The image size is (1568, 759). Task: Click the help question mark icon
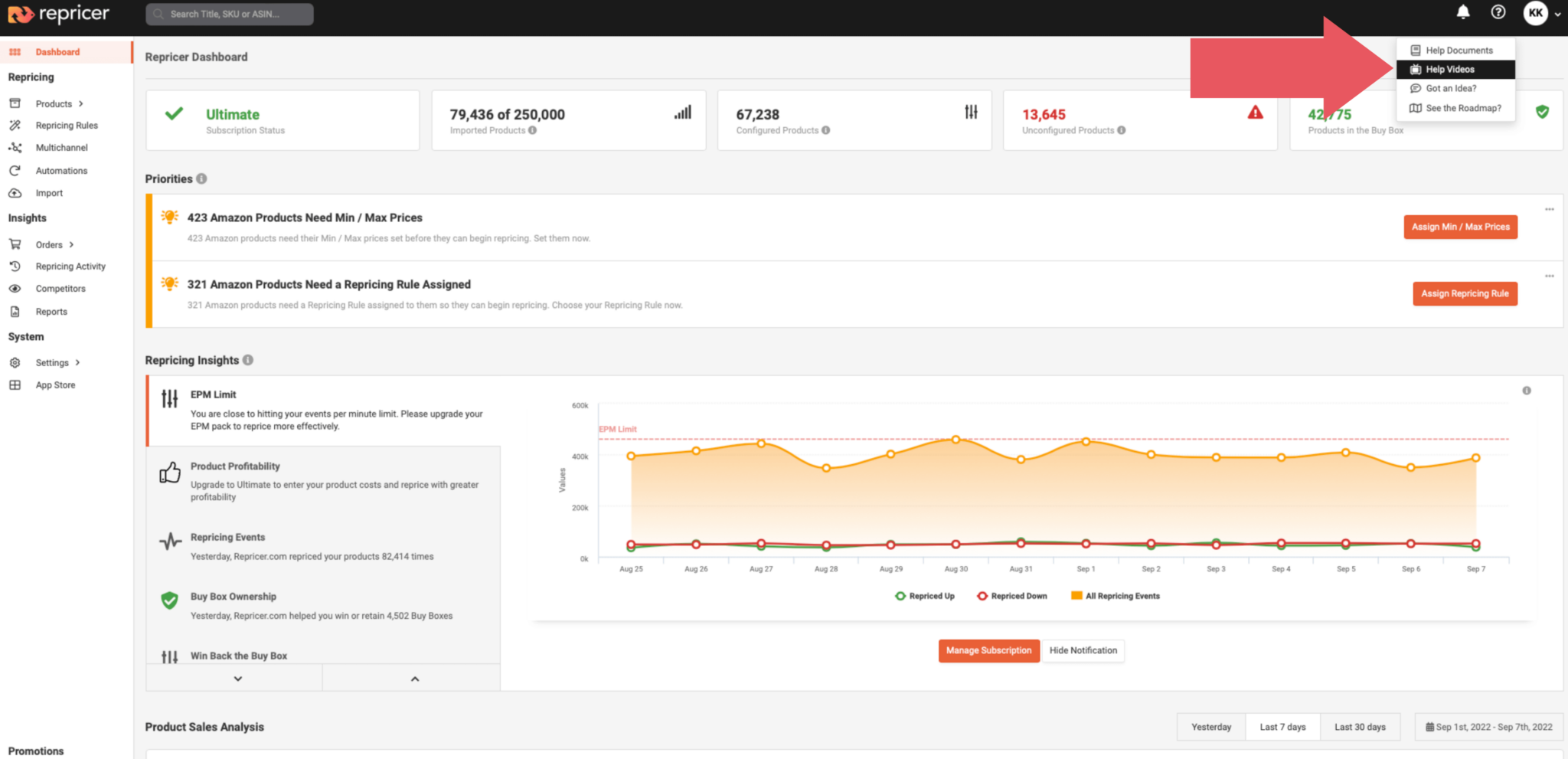click(x=1498, y=12)
